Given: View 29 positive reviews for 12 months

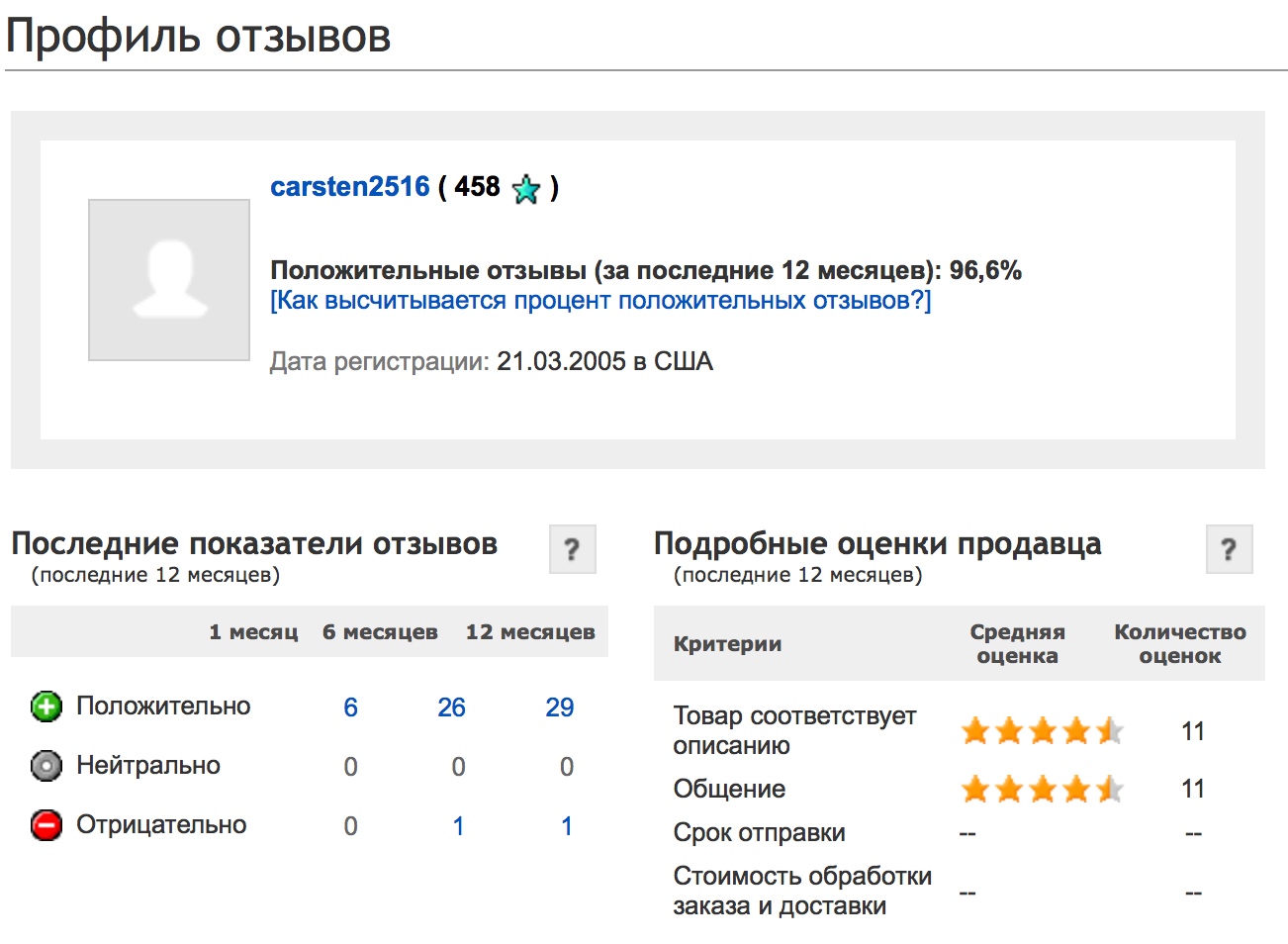Looking at the screenshot, I should pos(559,708).
